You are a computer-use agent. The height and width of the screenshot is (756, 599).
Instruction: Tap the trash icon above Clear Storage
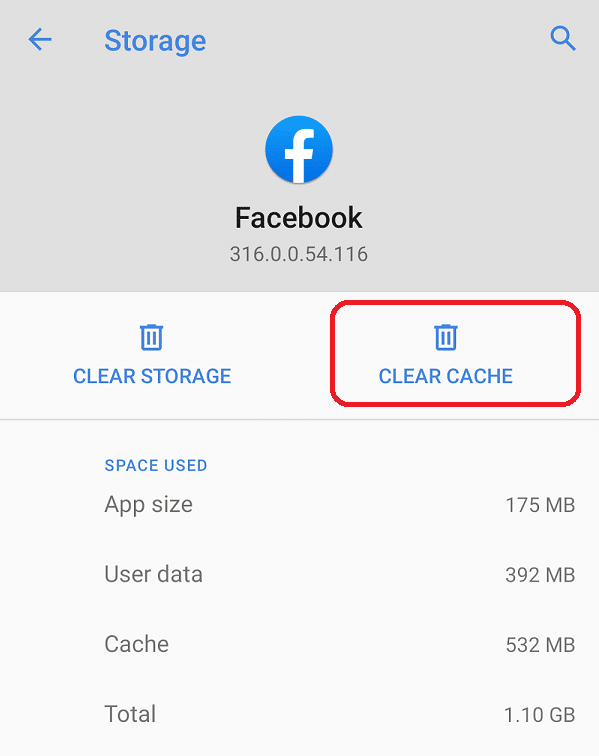click(x=151, y=337)
